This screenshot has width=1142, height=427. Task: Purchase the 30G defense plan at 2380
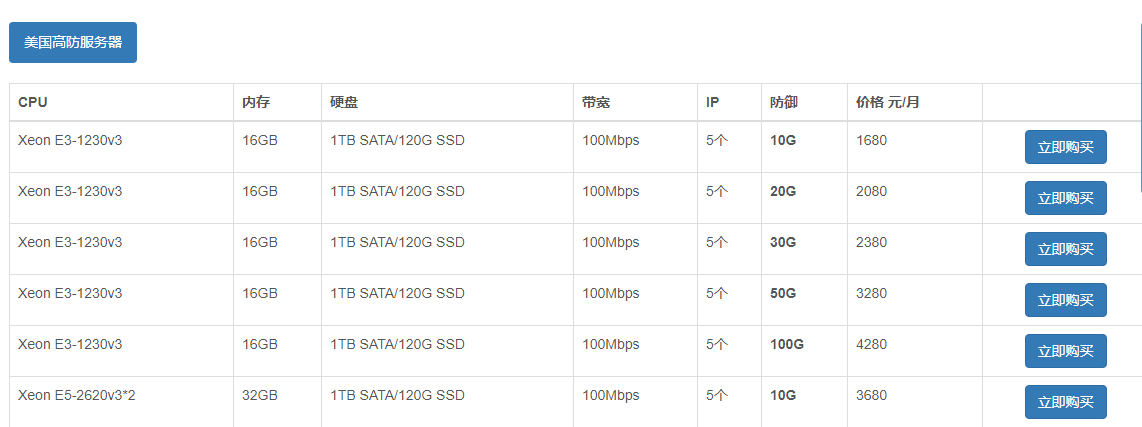click(x=1066, y=248)
